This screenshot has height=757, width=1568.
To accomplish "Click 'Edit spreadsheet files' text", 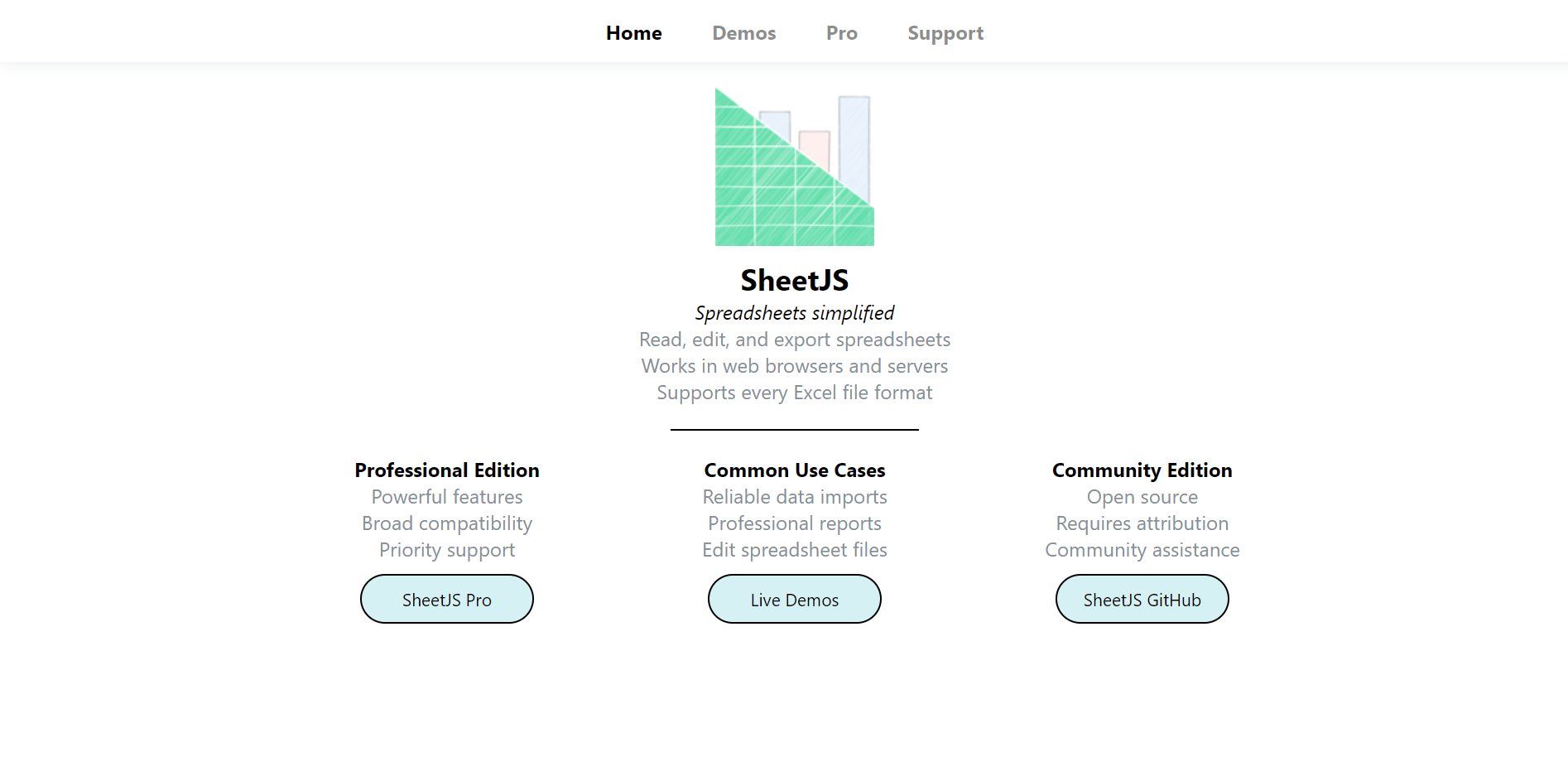I will click(795, 550).
